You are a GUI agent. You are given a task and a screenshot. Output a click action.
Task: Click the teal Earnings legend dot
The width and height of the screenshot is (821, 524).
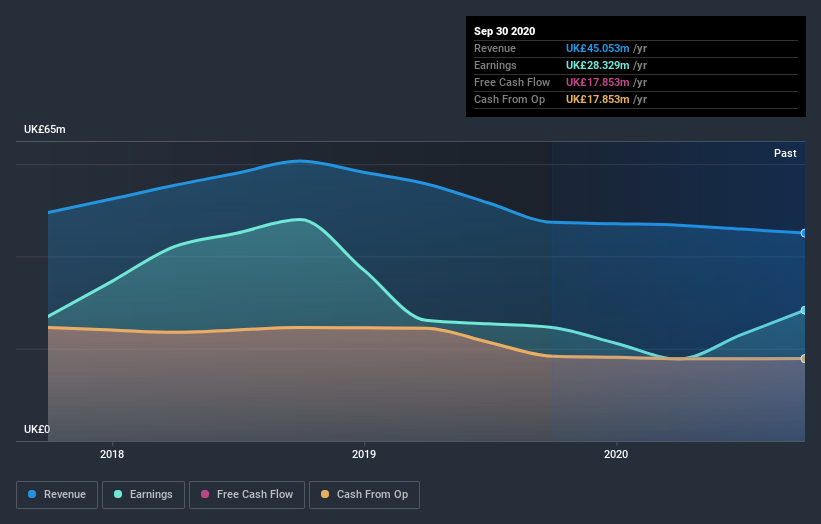118,494
